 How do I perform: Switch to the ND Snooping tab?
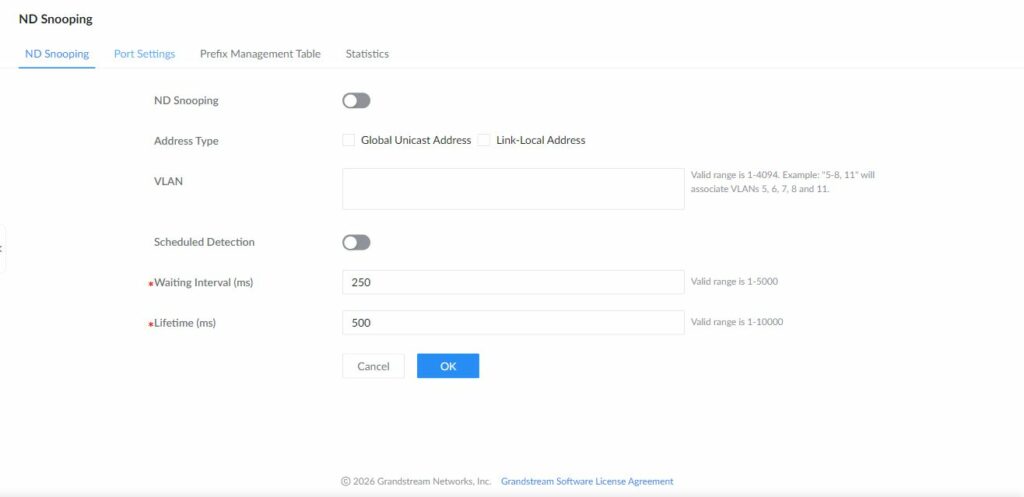[x=57, y=54]
